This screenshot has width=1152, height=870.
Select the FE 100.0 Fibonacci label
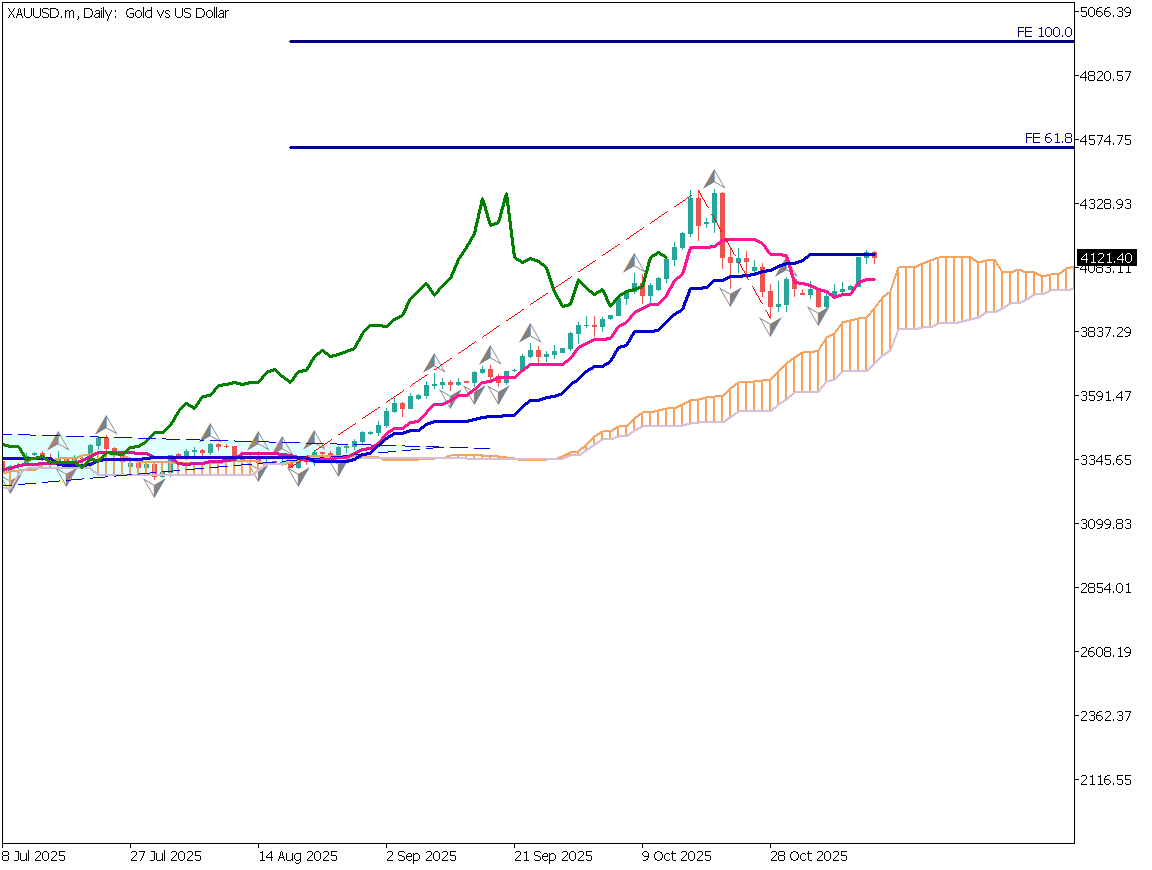[1044, 32]
